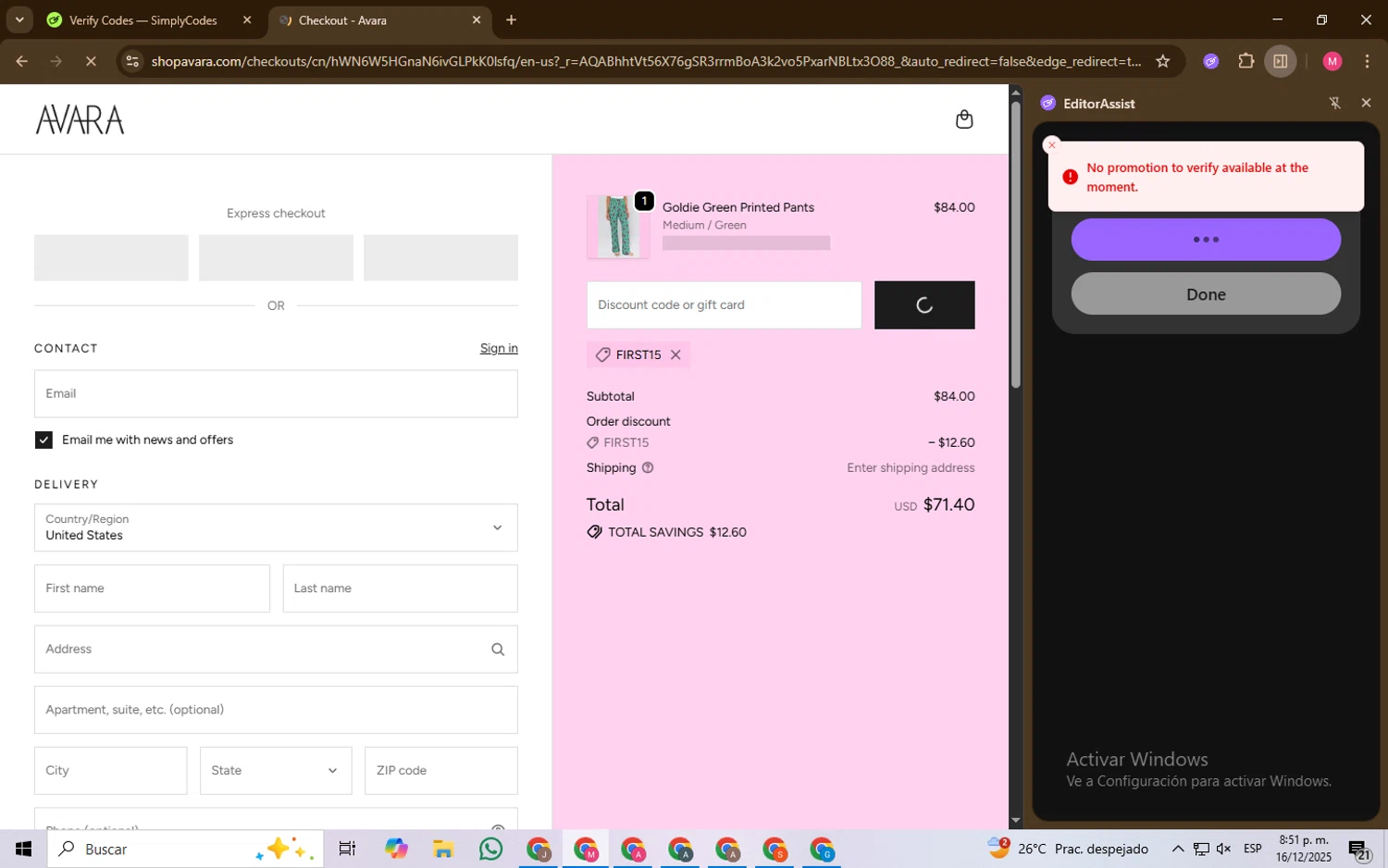Focus the Discount code or gift card field

tap(724, 305)
